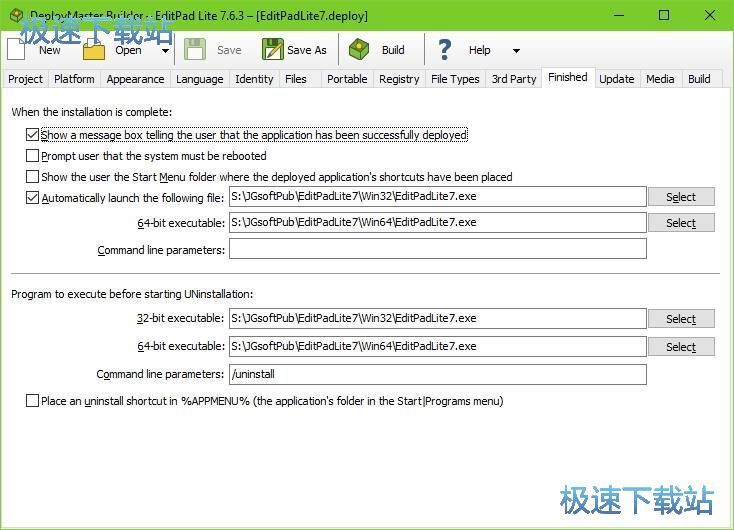Click the Help question mark icon
The height and width of the screenshot is (530, 734).
click(445, 49)
